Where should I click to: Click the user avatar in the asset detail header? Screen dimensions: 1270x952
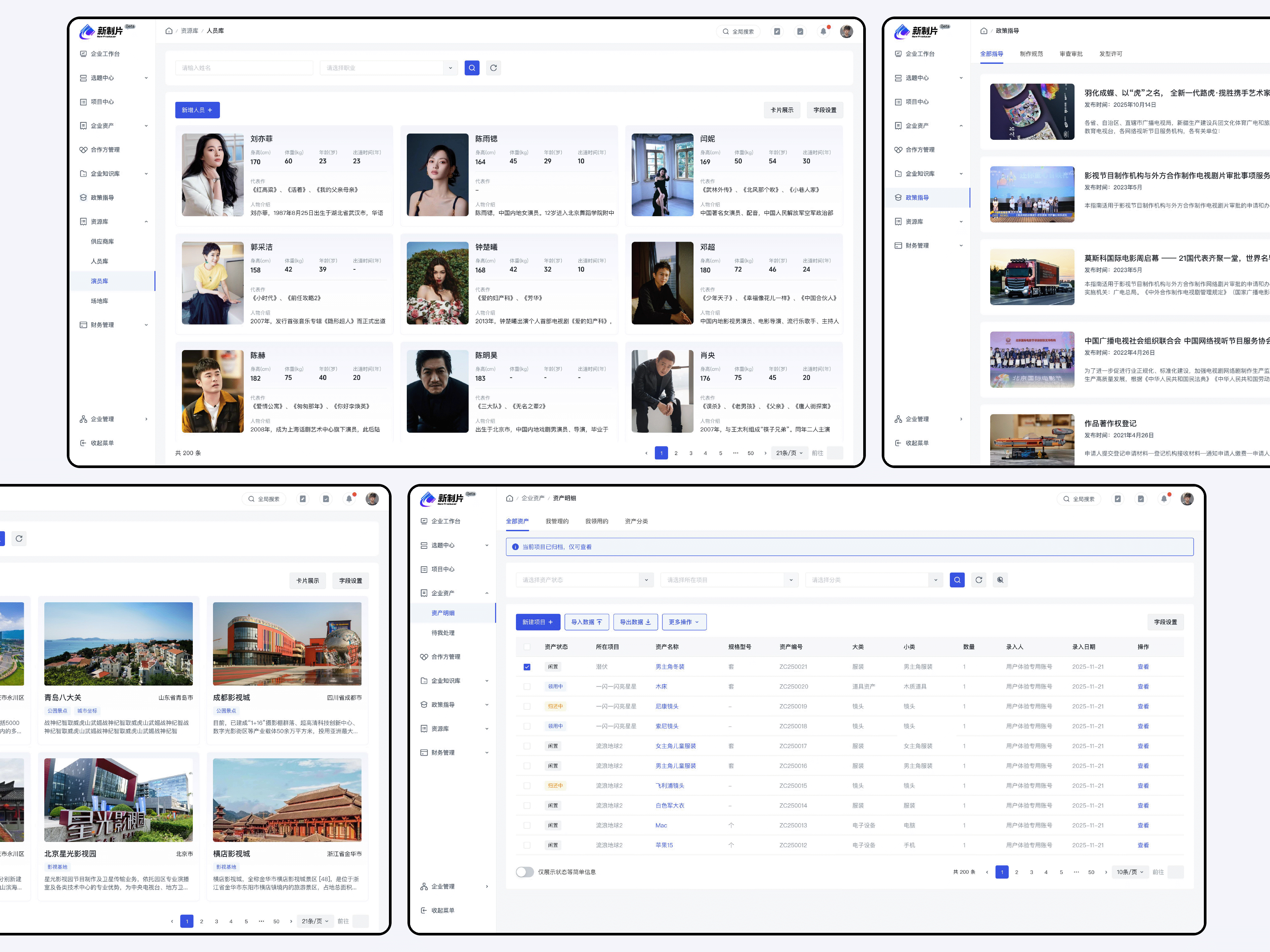click(x=1187, y=499)
